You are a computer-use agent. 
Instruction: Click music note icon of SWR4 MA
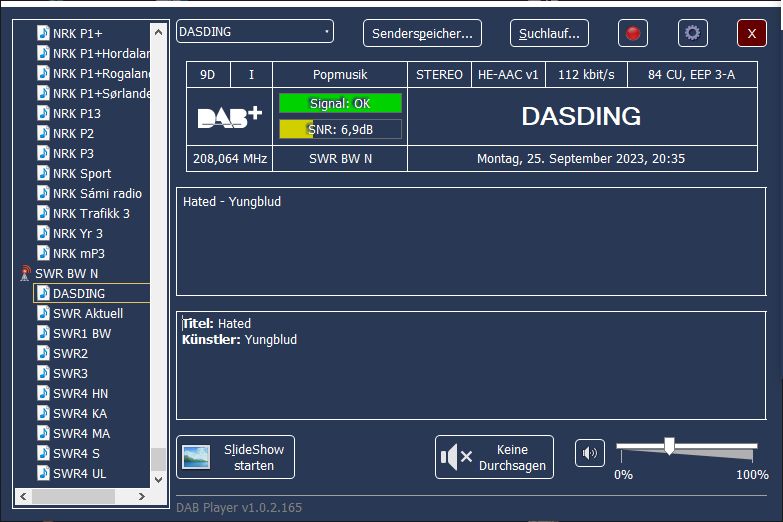coord(43,433)
